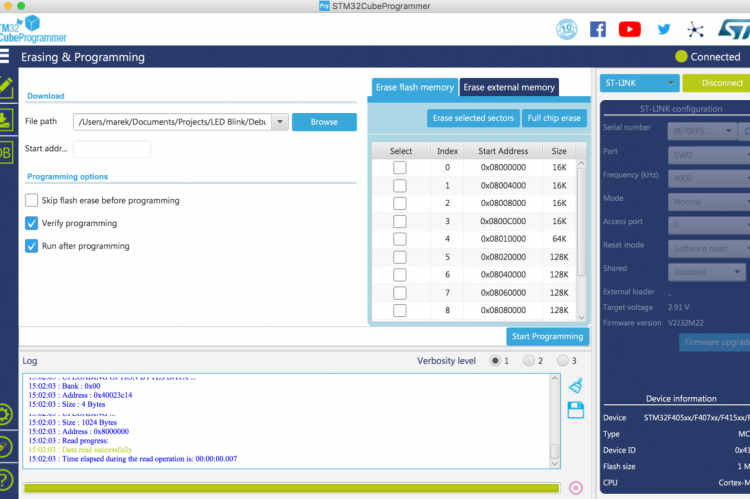Select sector 4 checkbox at 0x08010000
Screen dimensions: 750x499
point(400,239)
